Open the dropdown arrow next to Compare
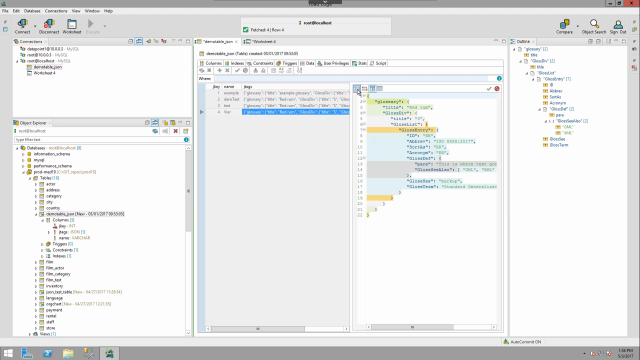 click(577, 26)
